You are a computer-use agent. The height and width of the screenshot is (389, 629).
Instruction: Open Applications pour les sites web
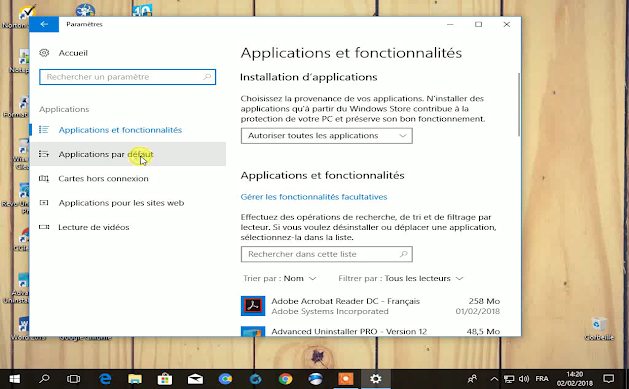point(128,203)
